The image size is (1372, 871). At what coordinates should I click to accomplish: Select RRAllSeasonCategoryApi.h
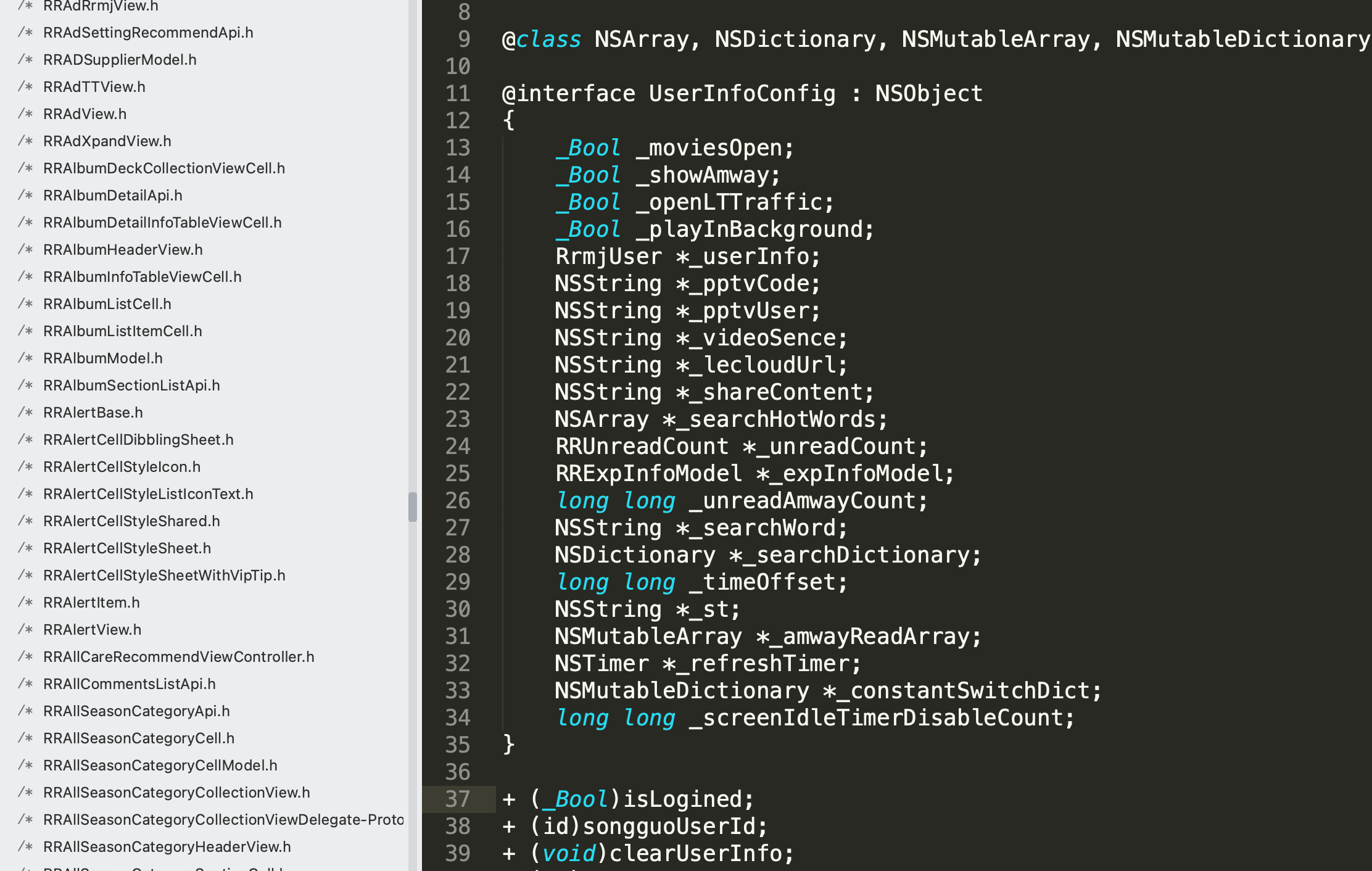point(136,711)
